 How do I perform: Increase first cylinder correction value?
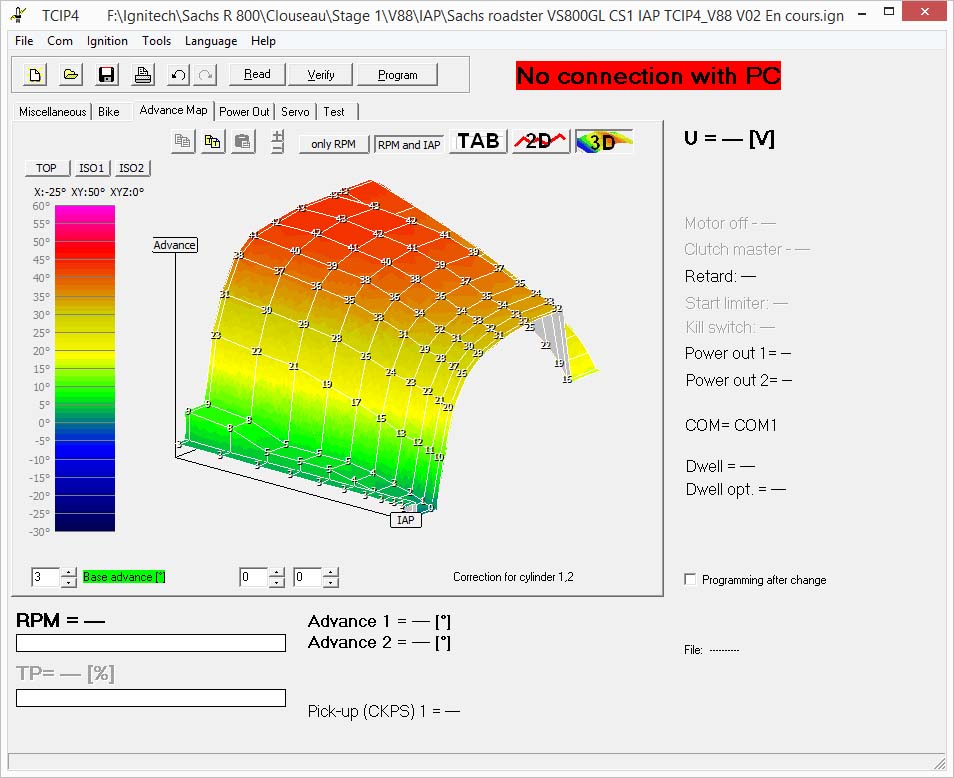pos(277,572)
